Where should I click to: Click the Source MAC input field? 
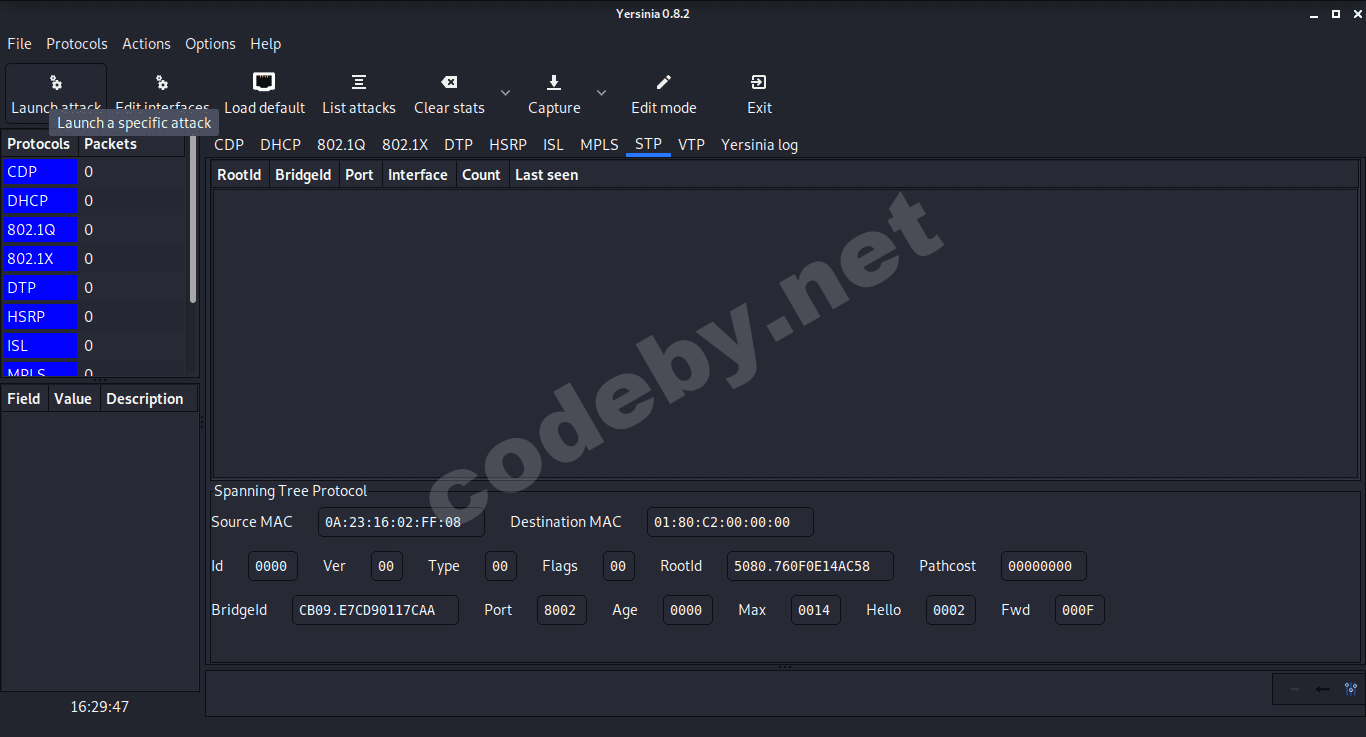click(401, 522)
